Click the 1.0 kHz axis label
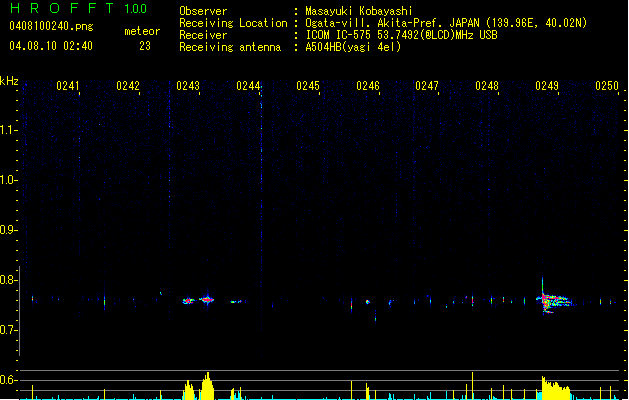 coord(7,180)
